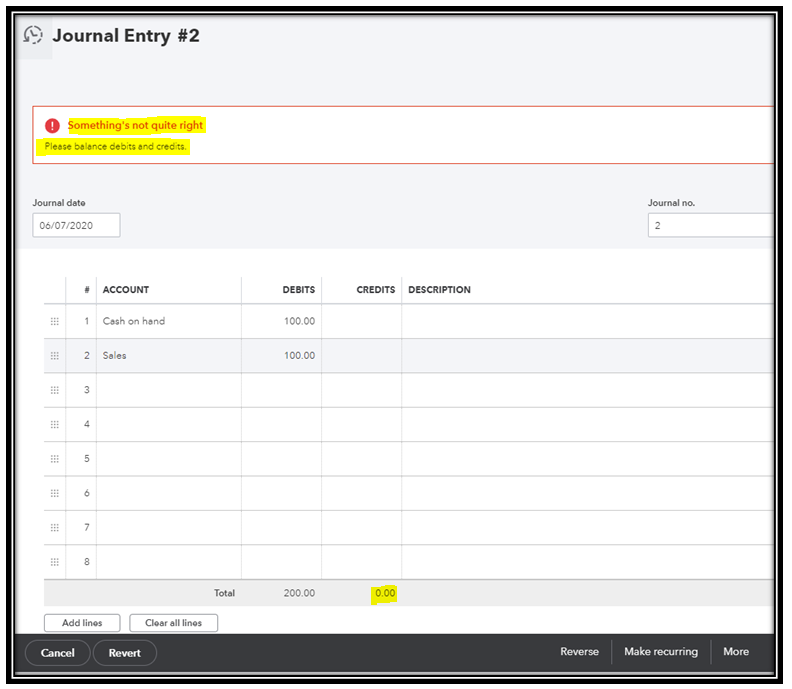Grab the drag handle of line 5

tap(55, 459)
